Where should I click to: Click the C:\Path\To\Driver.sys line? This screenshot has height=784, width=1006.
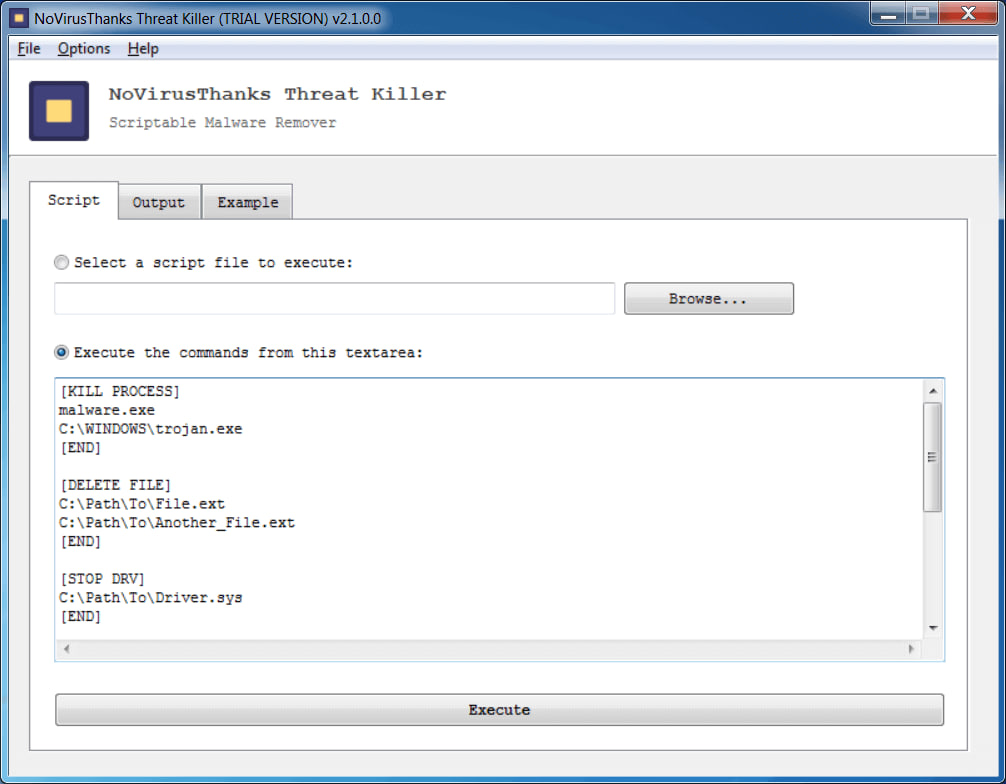(151, 597)
